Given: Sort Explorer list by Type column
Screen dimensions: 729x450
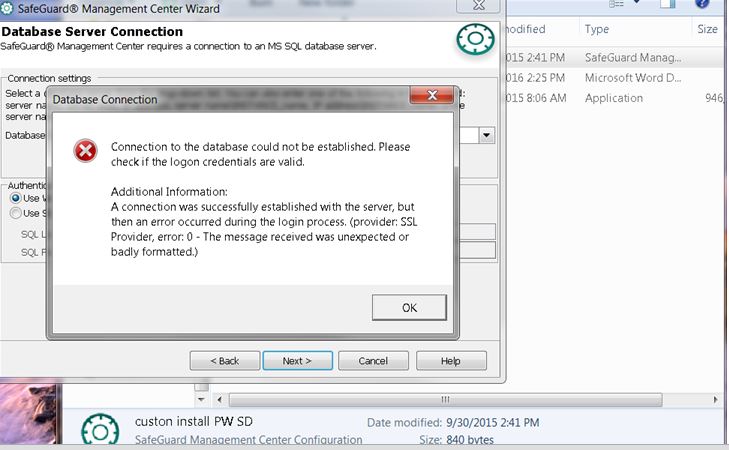Looking at the screenshot, I should point(597,29).
